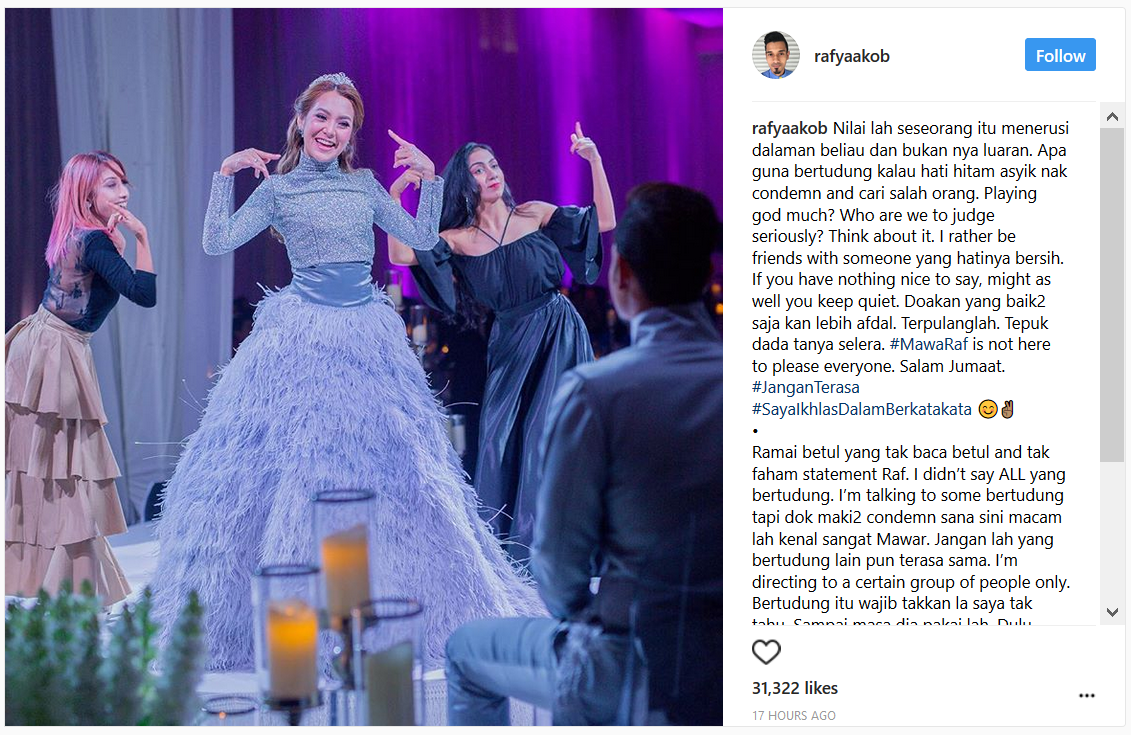1131x735 pixels.
Task: Click the 17 HOURS AGO timestamp
Action: click(x=793, y=716)
